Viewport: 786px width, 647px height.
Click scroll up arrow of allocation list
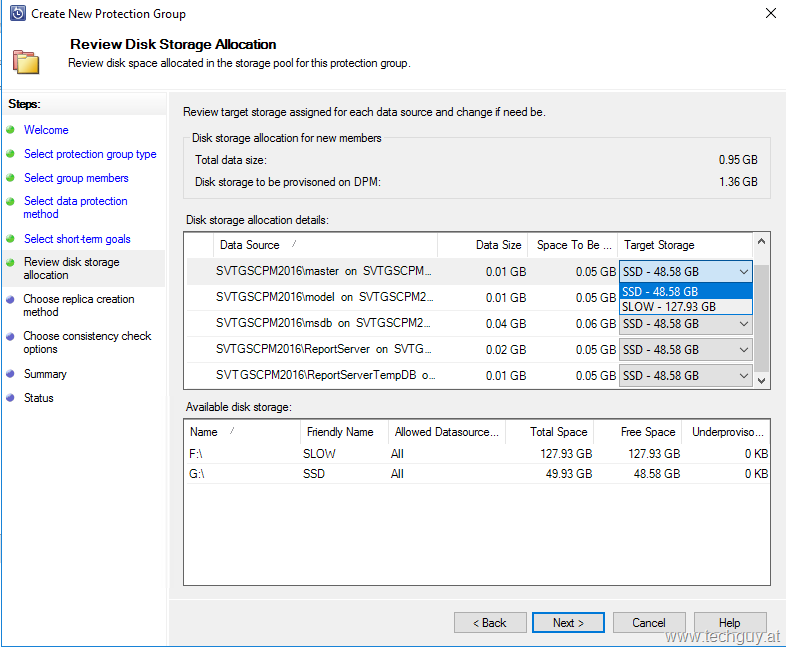coord(761,242)
